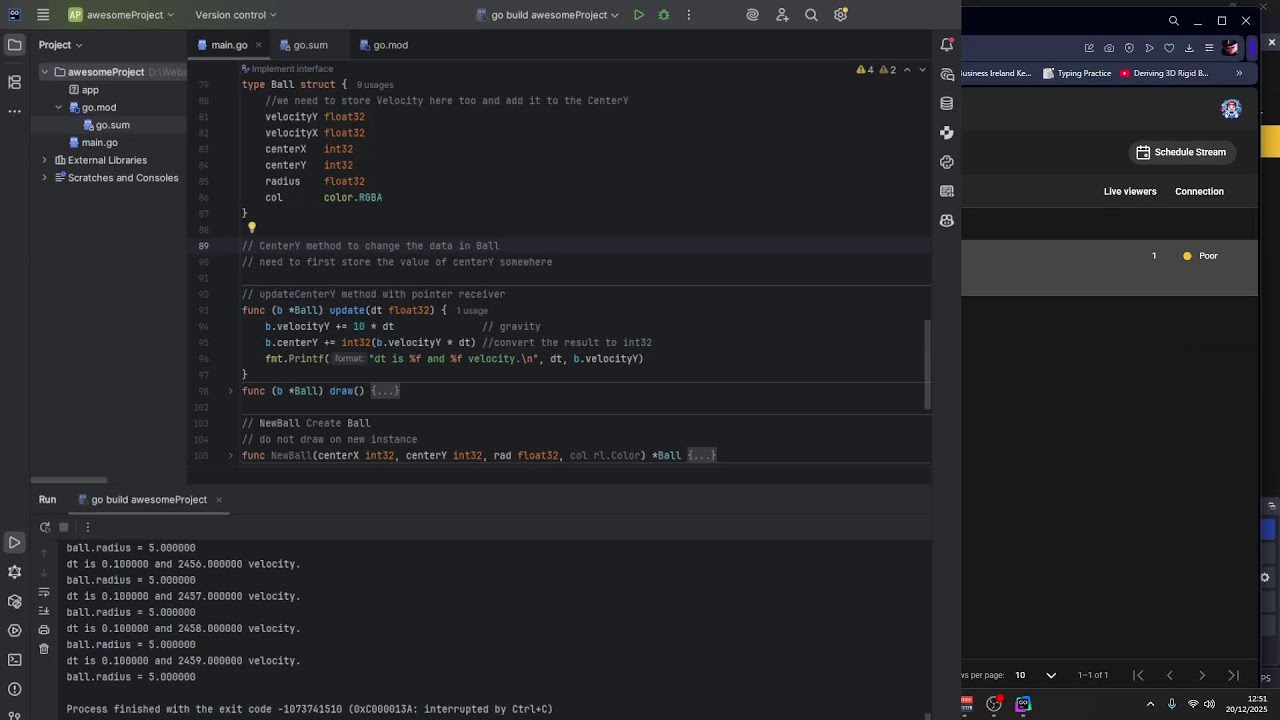The image size is (1280, 720).
Task: Toggle soft-wrap in Run console
Action: point(44,592)
